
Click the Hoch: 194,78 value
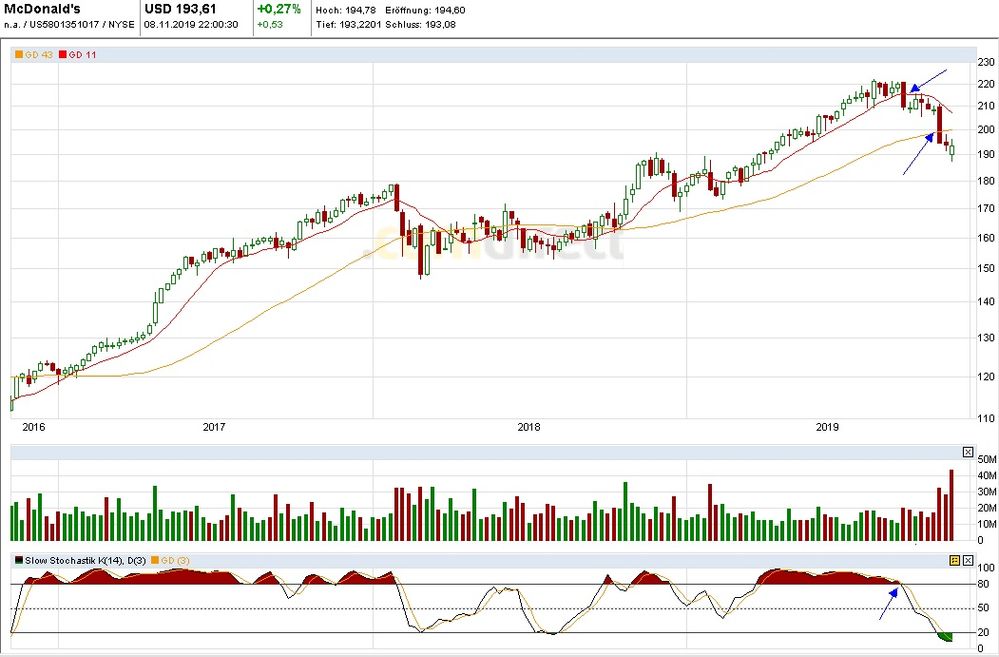pyautogui.click(x=346, y=10)
